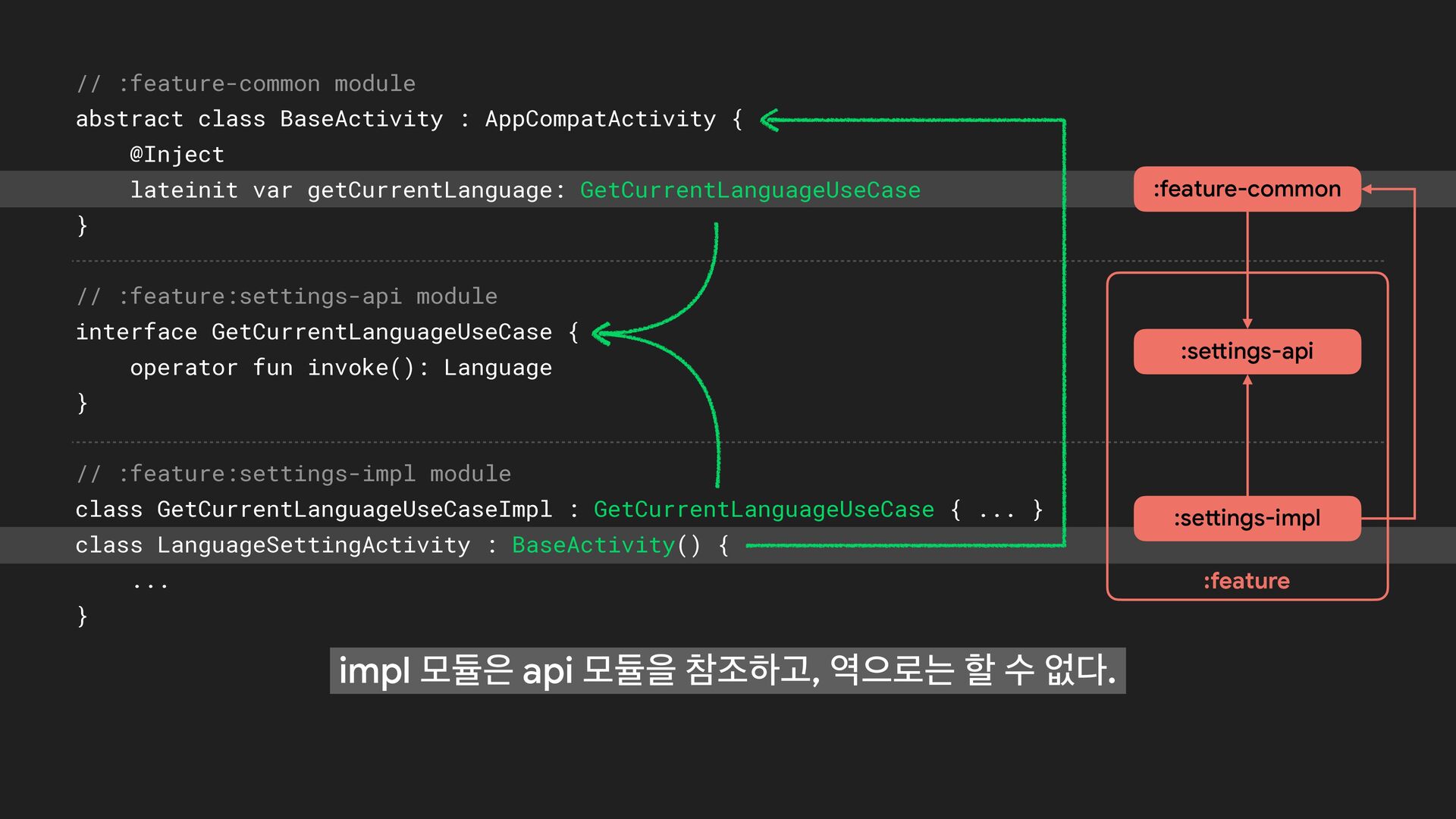Click 'abstract class BaseActivity' text

[x=259, y=119]
